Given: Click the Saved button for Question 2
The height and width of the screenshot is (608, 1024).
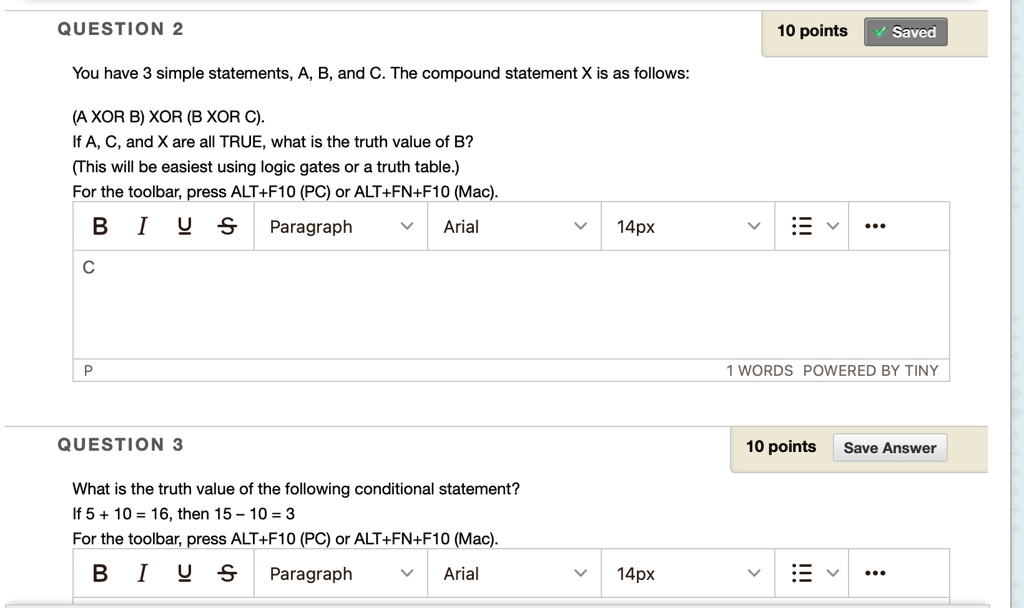Looking at the screenshot, I should click(905, 31).
